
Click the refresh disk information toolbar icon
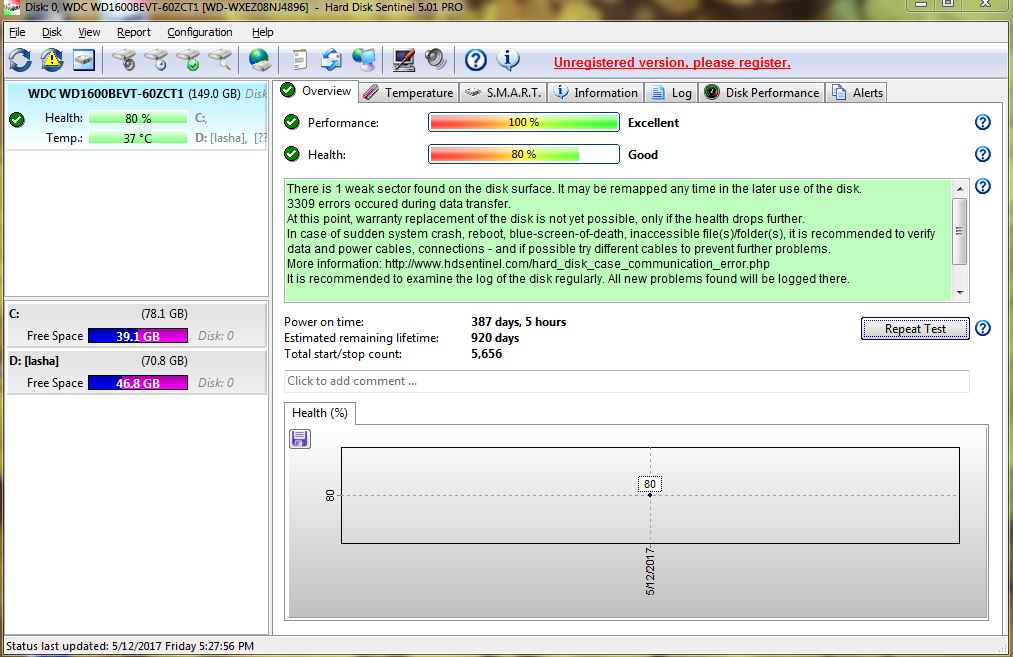tap(21, 60)
